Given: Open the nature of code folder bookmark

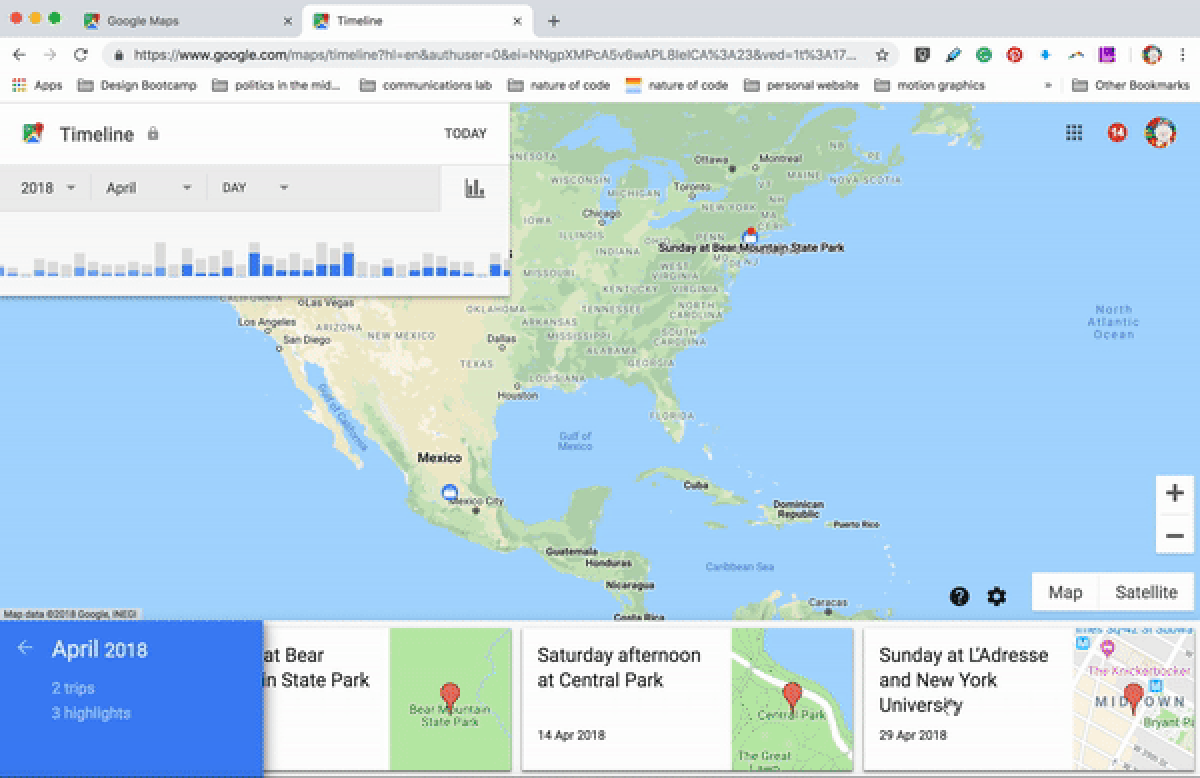Looking at the screenshot, I should click(x=559, y=85).
